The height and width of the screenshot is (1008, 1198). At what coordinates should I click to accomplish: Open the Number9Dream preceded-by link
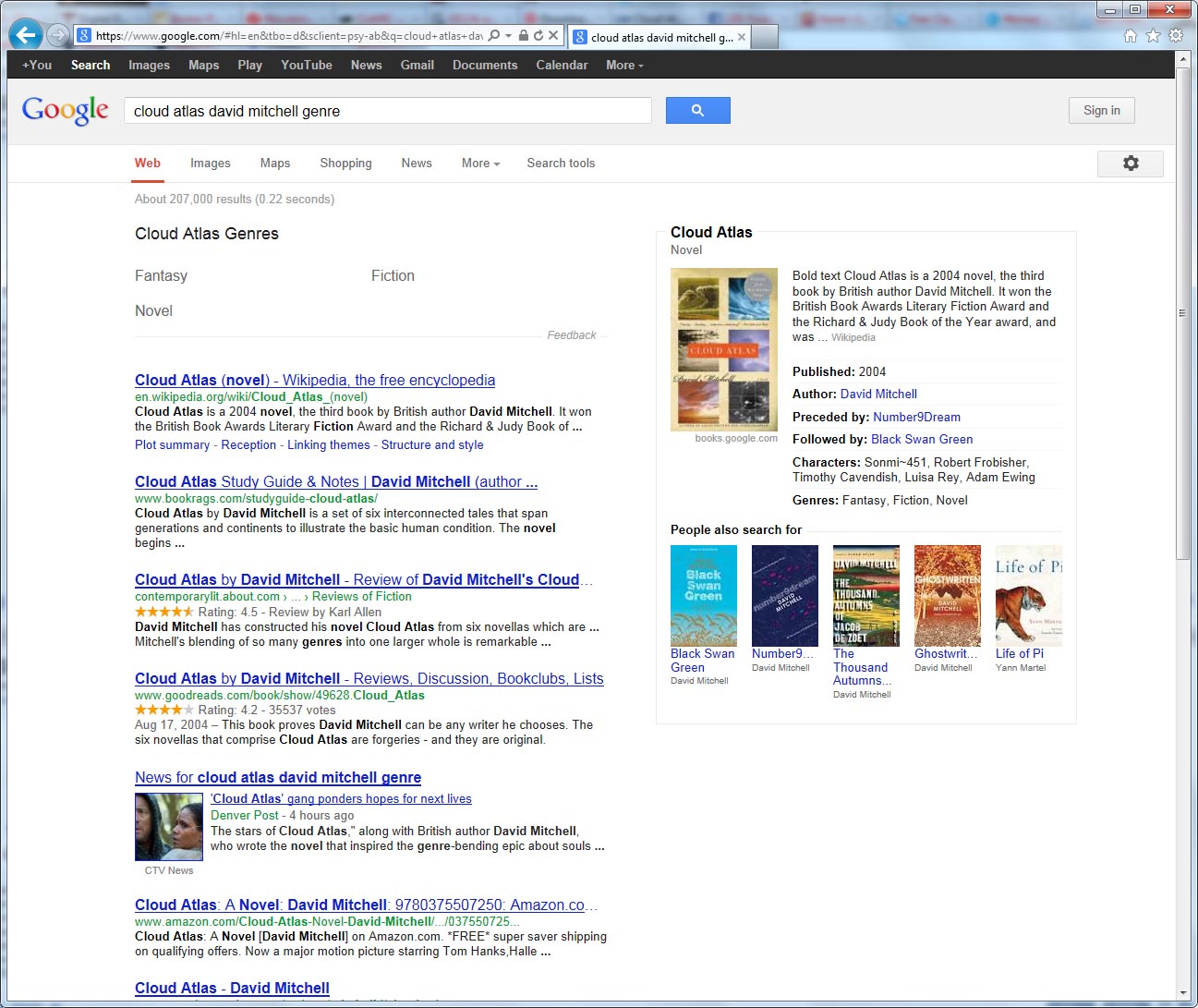[x=916, y=418]
